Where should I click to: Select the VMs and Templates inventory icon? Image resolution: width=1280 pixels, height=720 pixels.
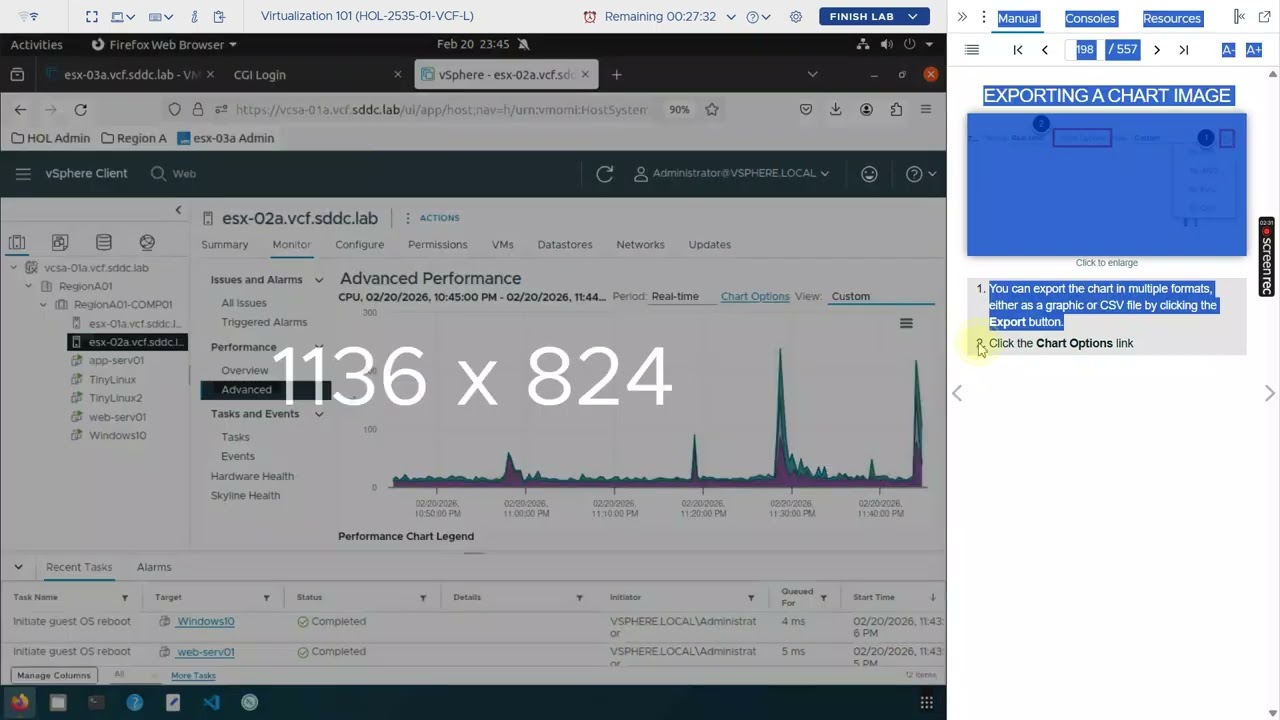60,242
